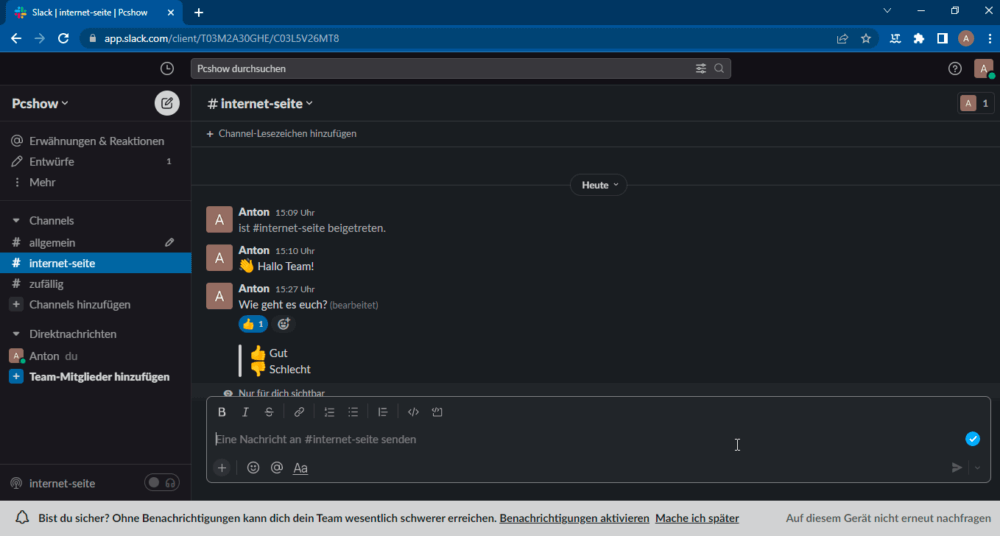Screen dimensions: 1000x536
Task: Insert a link in composer
Action: click(x=298, y=412)
